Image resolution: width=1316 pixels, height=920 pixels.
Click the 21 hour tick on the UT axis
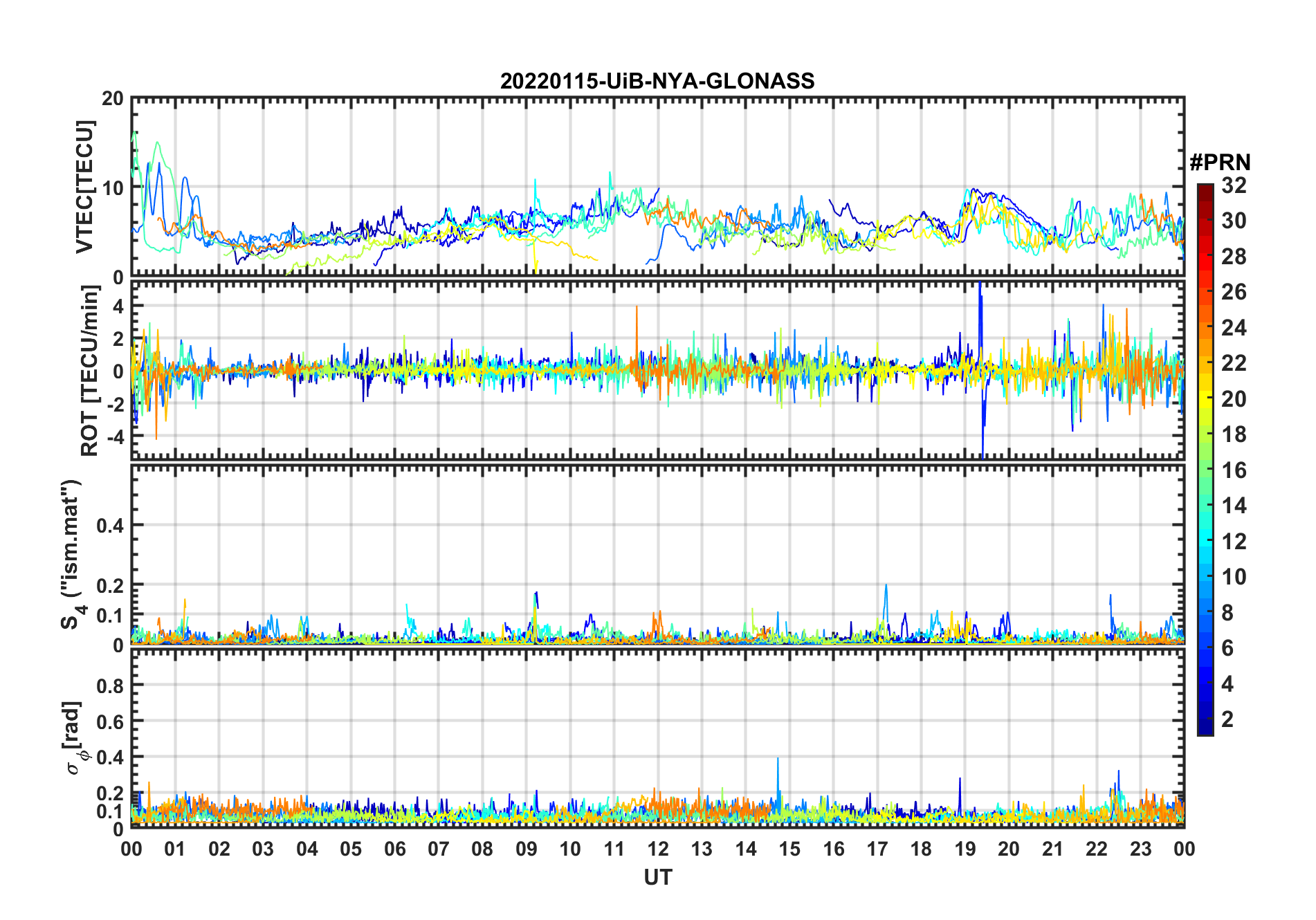pos(1052,849)
